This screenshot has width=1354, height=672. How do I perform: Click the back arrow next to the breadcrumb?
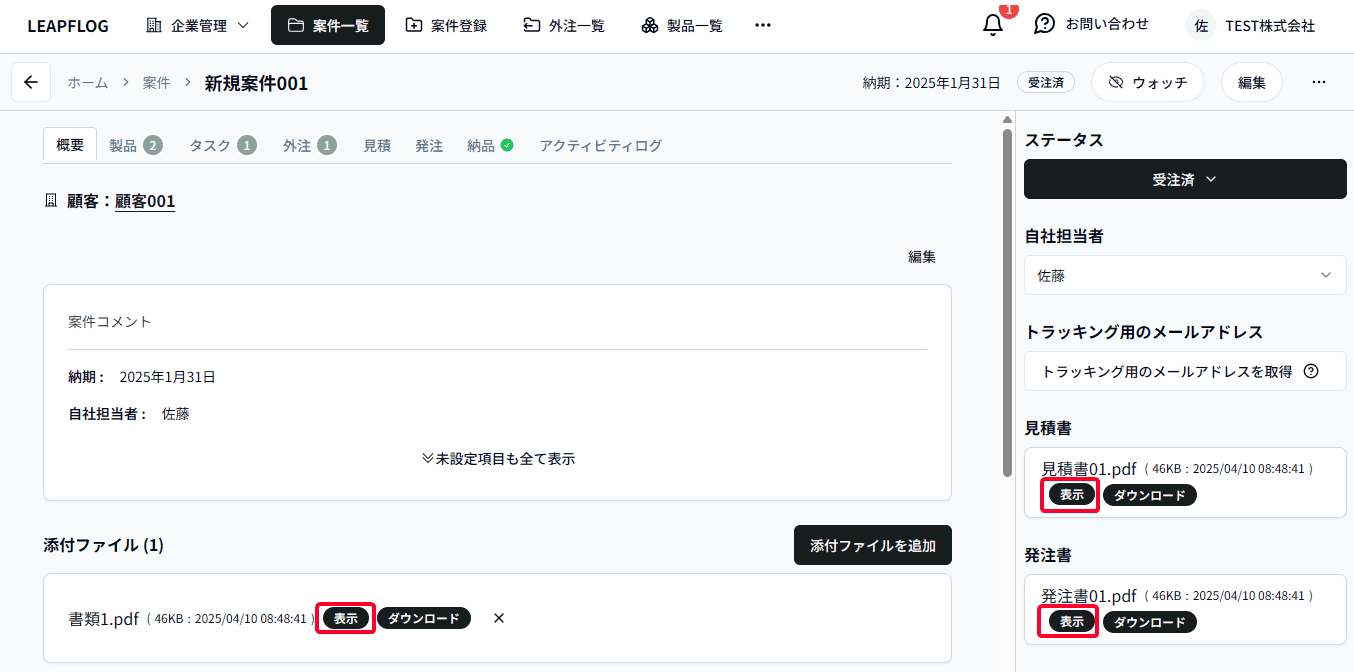coord(30,82)
